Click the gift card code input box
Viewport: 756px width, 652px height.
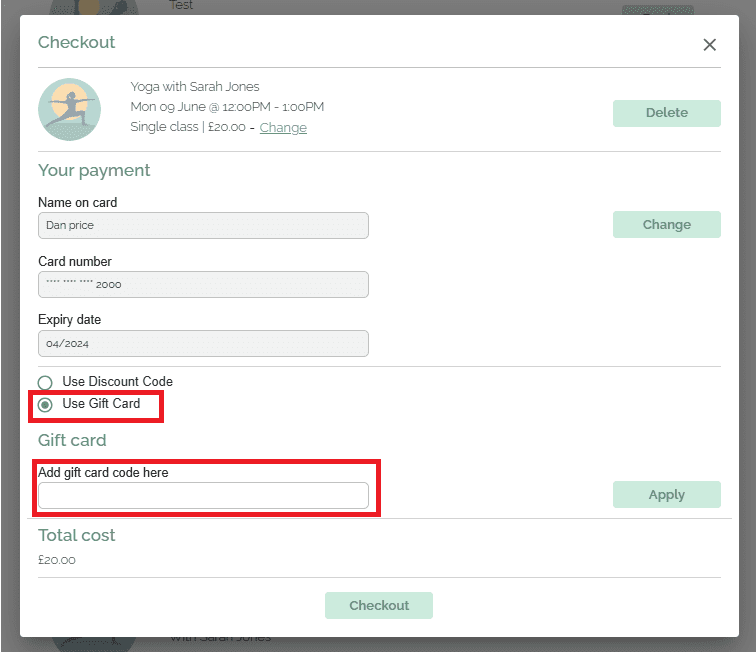tap(203, 495)
